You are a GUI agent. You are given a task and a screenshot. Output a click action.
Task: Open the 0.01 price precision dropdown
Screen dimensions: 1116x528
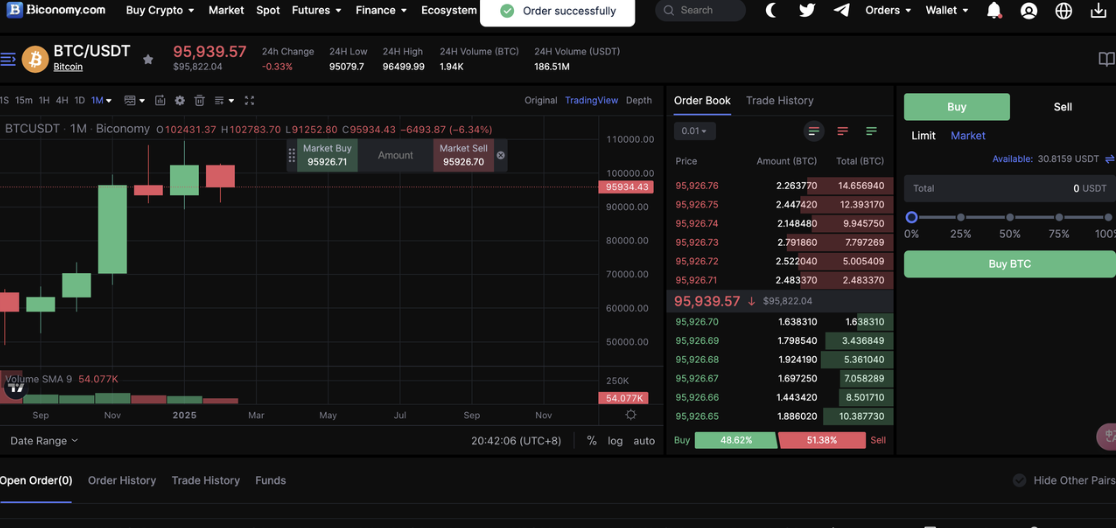[x=693, y=131]
